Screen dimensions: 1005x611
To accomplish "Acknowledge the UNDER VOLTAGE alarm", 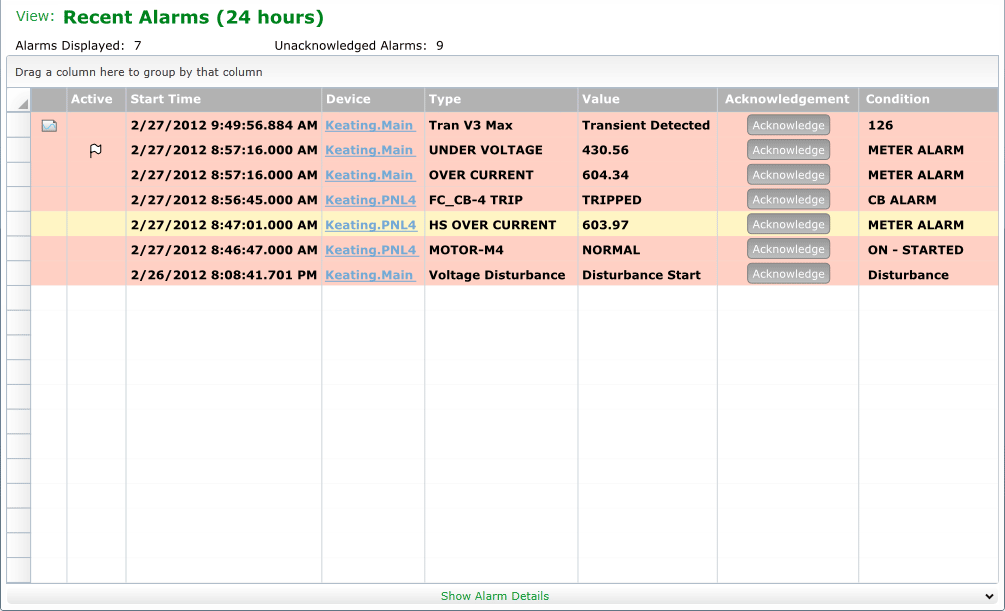I will 788,150.
